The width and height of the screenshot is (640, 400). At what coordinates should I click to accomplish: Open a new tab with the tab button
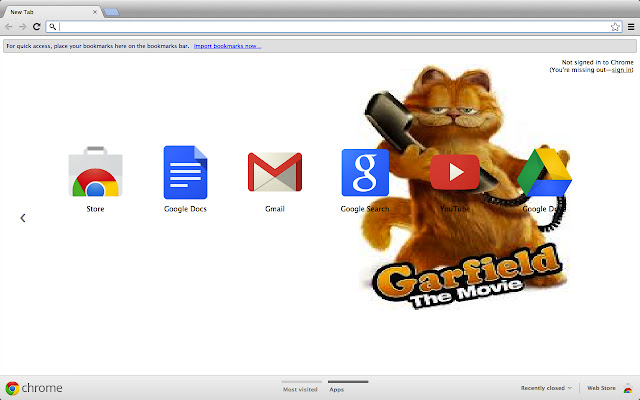(x=111, y=12)
